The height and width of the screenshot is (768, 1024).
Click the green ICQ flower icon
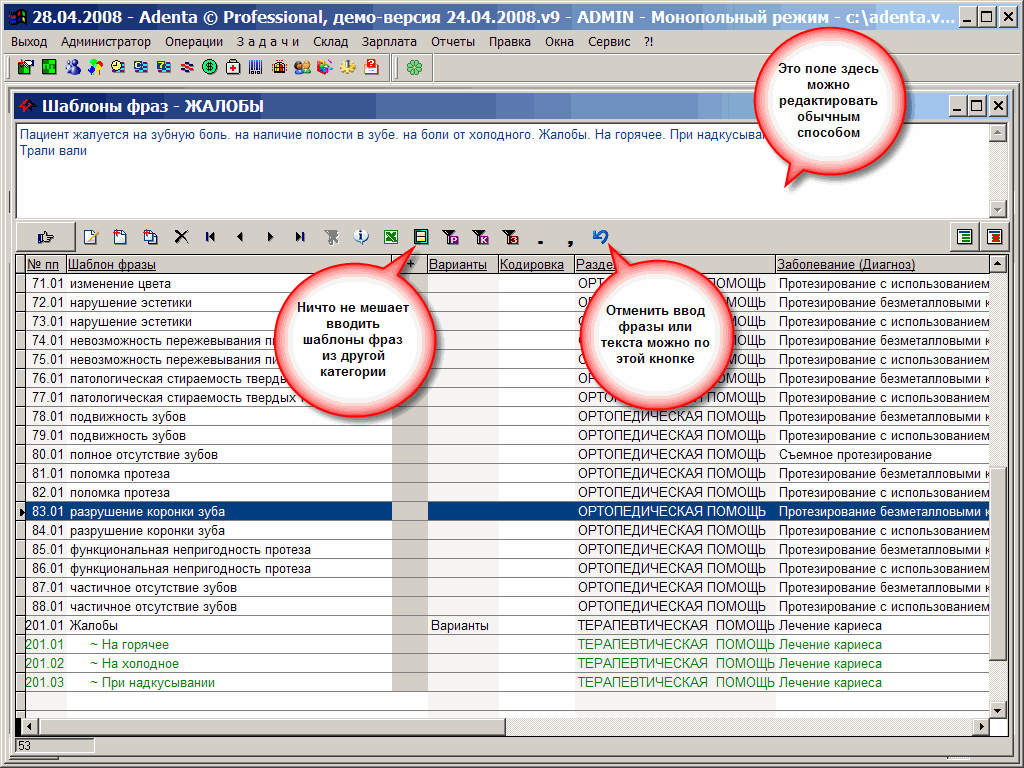413,67
